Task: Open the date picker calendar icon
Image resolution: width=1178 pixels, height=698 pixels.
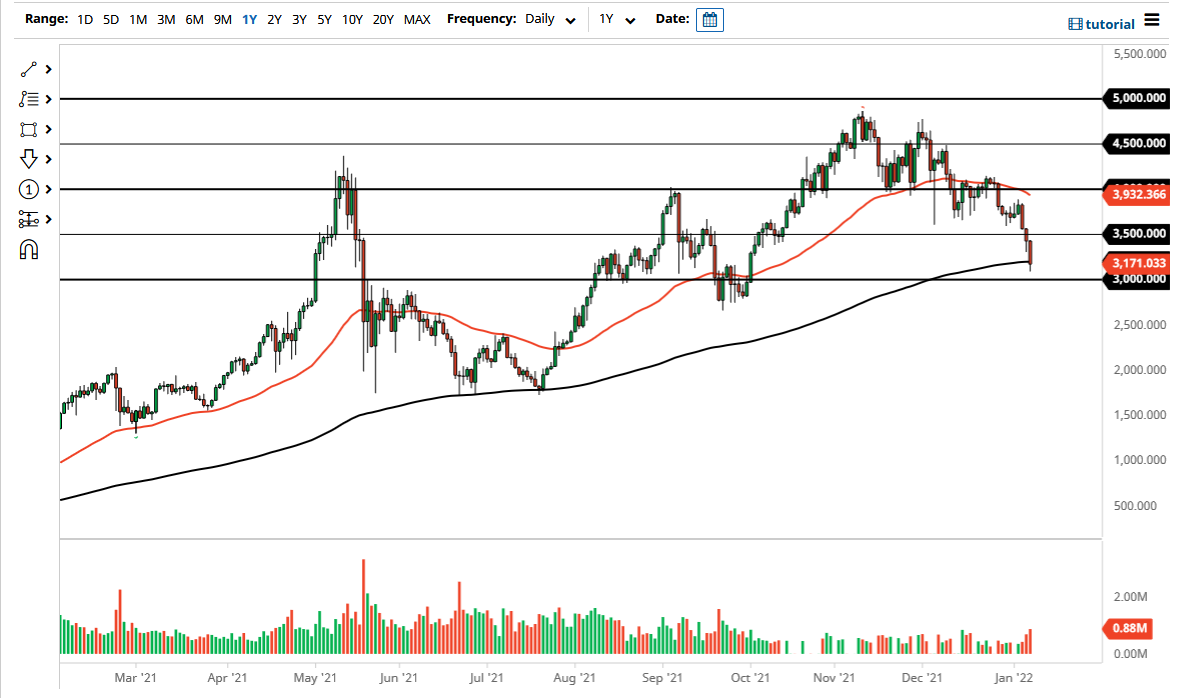Action: [710, 19]
